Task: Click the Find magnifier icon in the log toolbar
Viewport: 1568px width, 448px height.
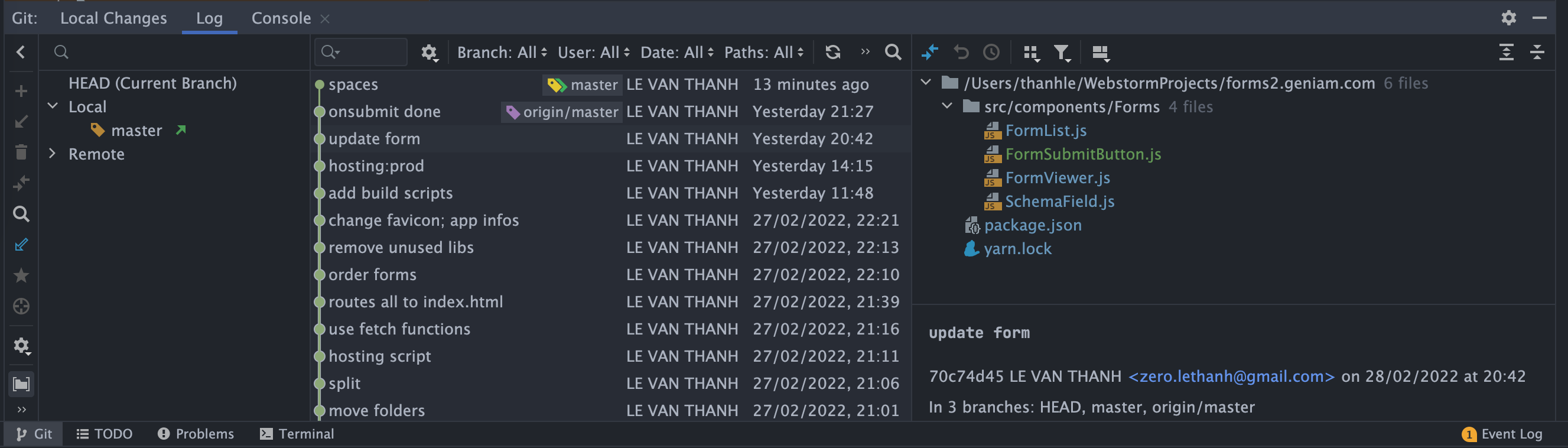Action: pos(893,53)
